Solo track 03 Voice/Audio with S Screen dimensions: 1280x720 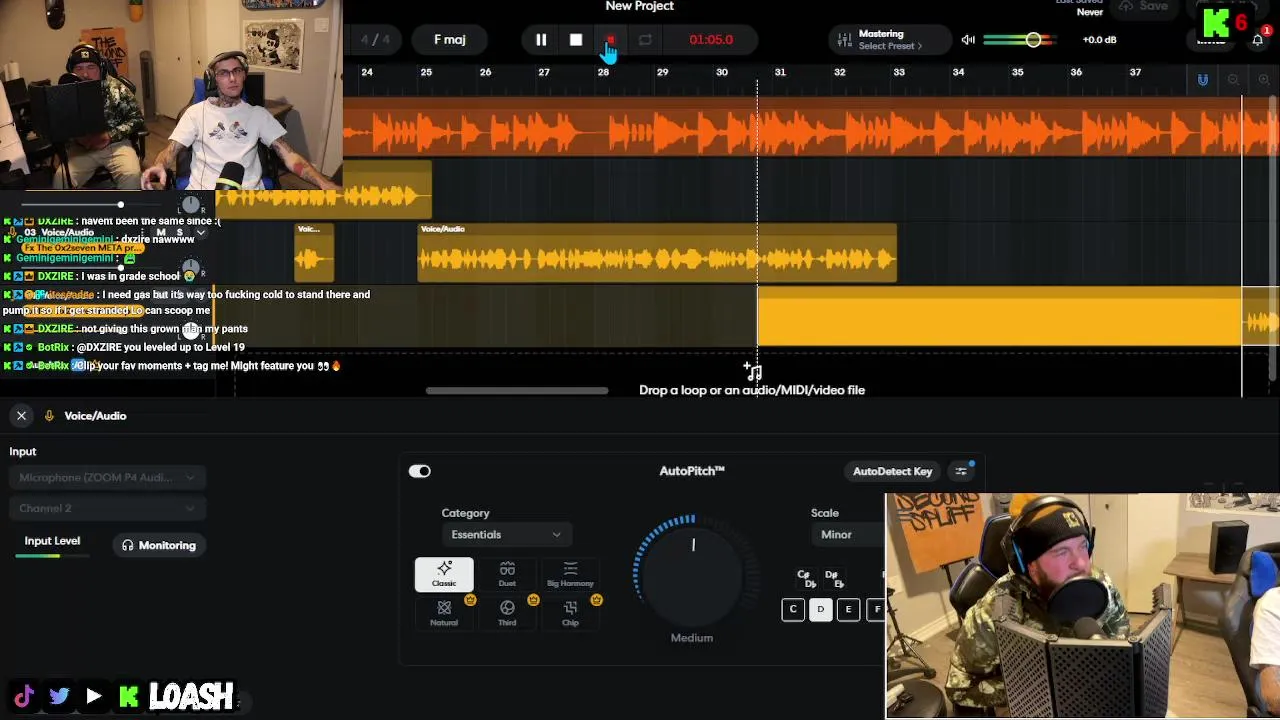(181, 232)
